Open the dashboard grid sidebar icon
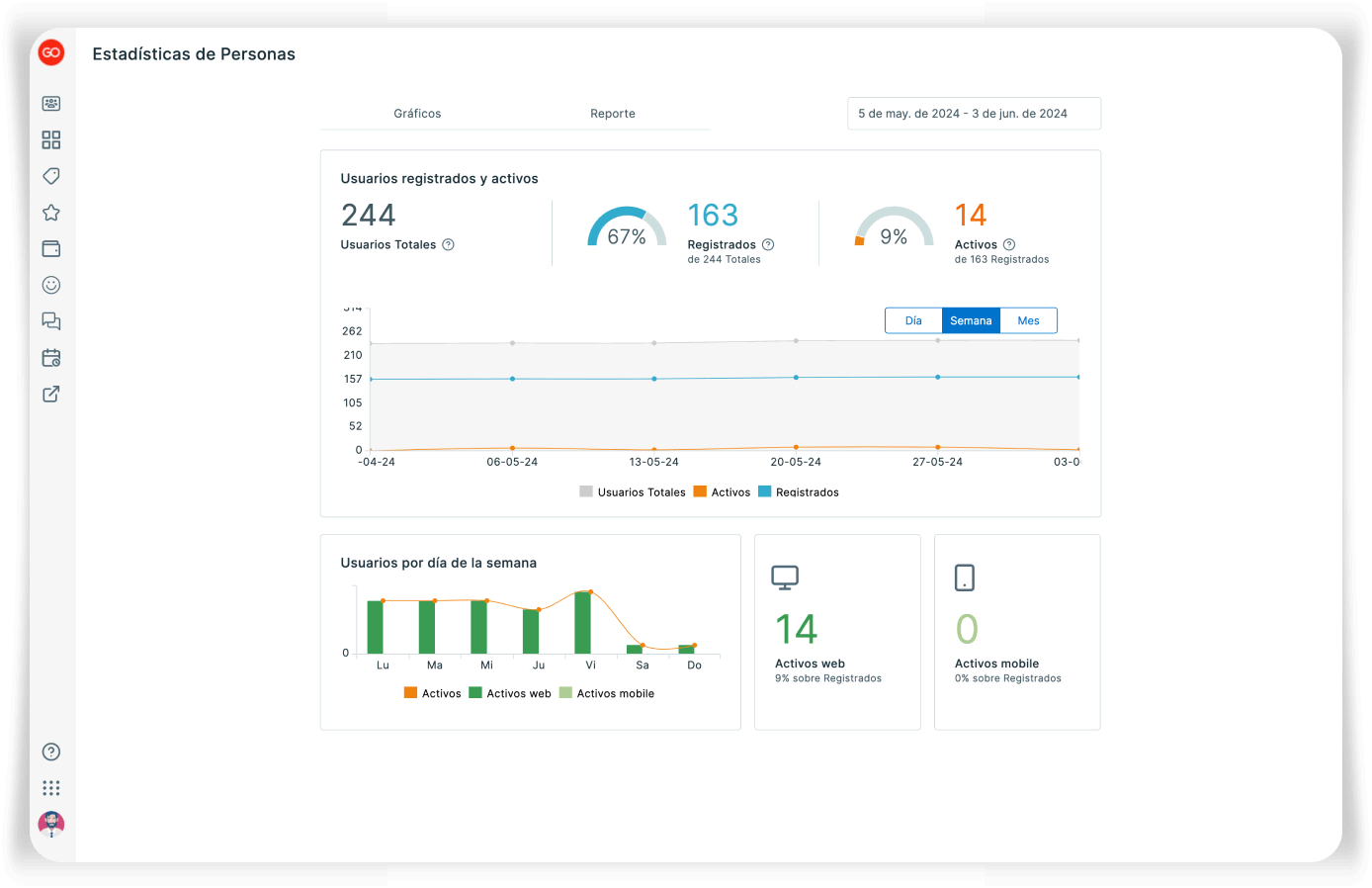The width and height of the screenshot is (1372, 888). click(x=51, y=140)
